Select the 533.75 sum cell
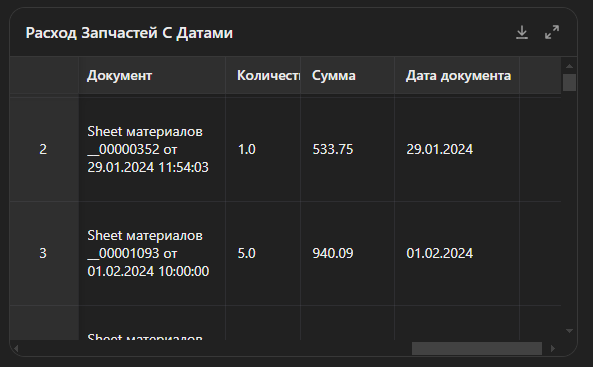This screenshot has height=367, width=593. 348,149
